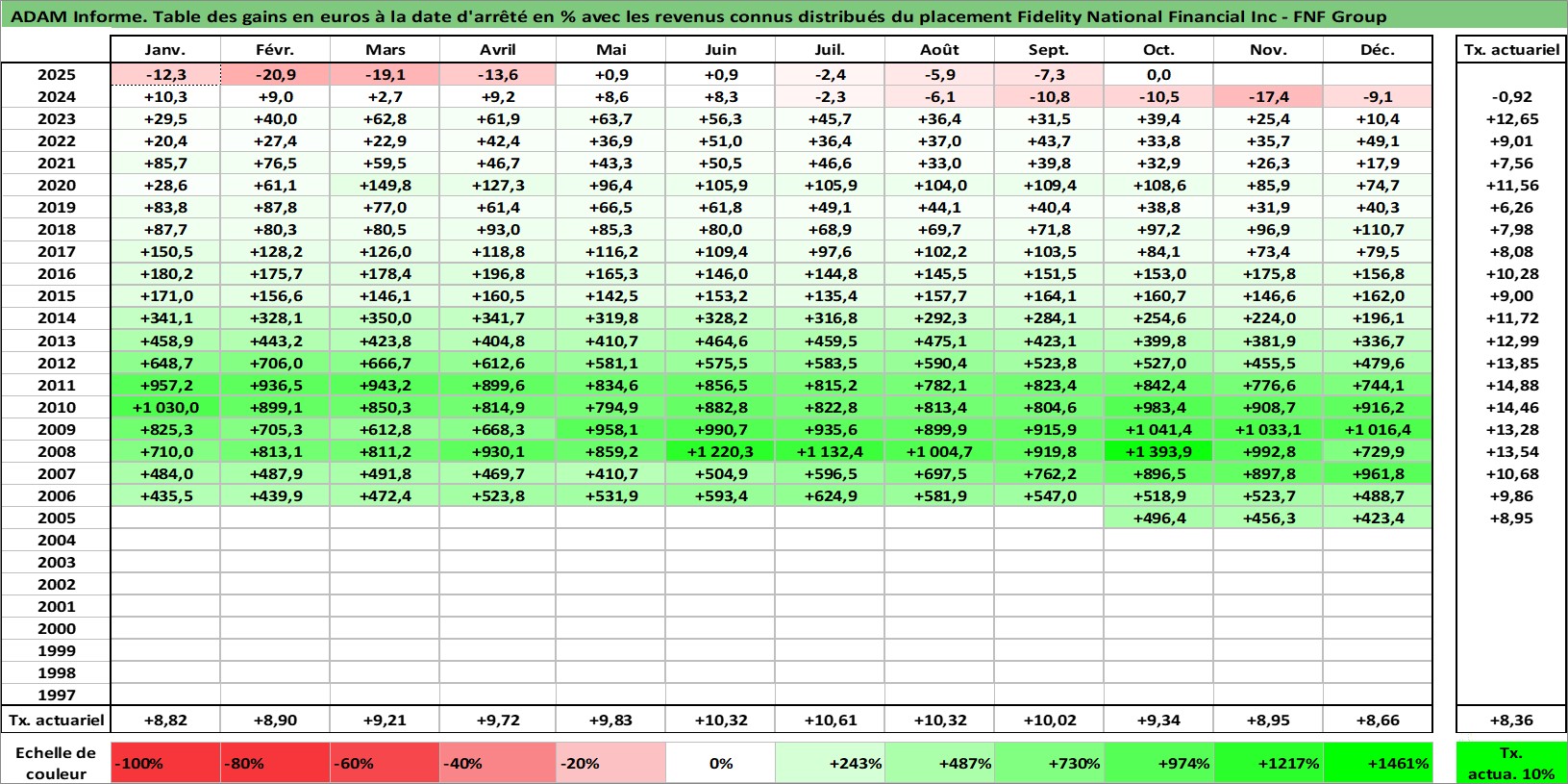Select cell -12,3 for Janv. 2025

(165, 74)
